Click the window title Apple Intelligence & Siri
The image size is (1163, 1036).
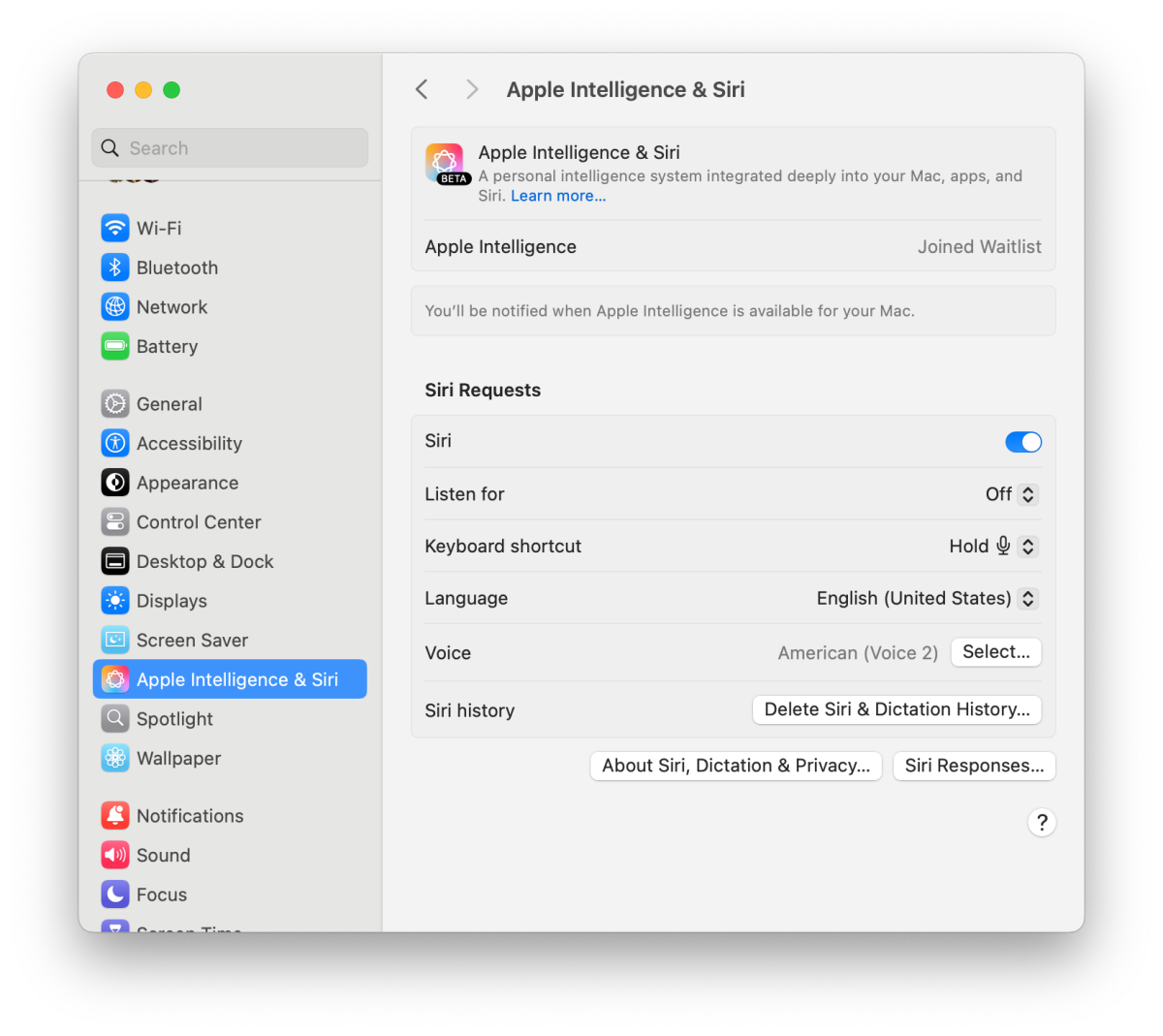coord(625,90)
